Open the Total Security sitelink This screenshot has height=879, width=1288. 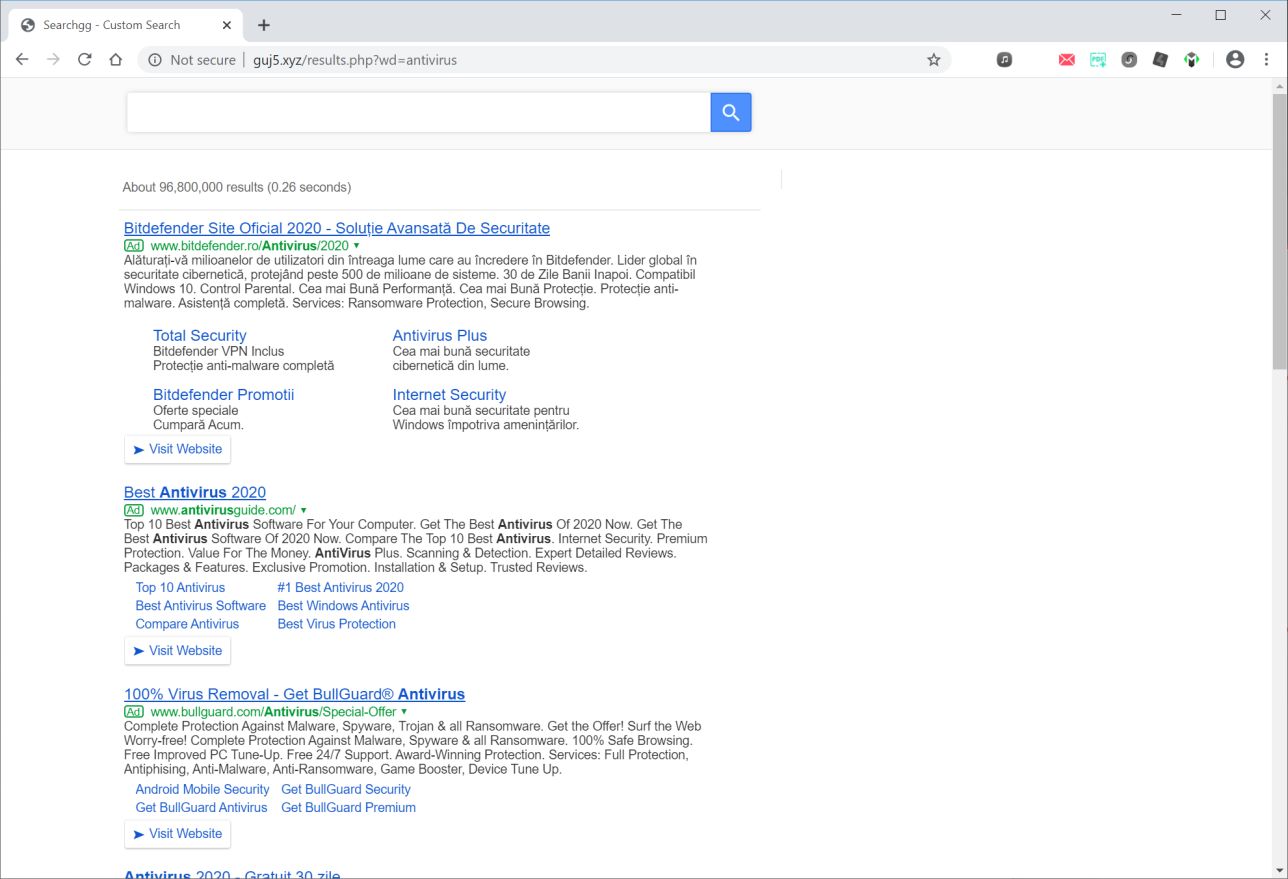199,335
